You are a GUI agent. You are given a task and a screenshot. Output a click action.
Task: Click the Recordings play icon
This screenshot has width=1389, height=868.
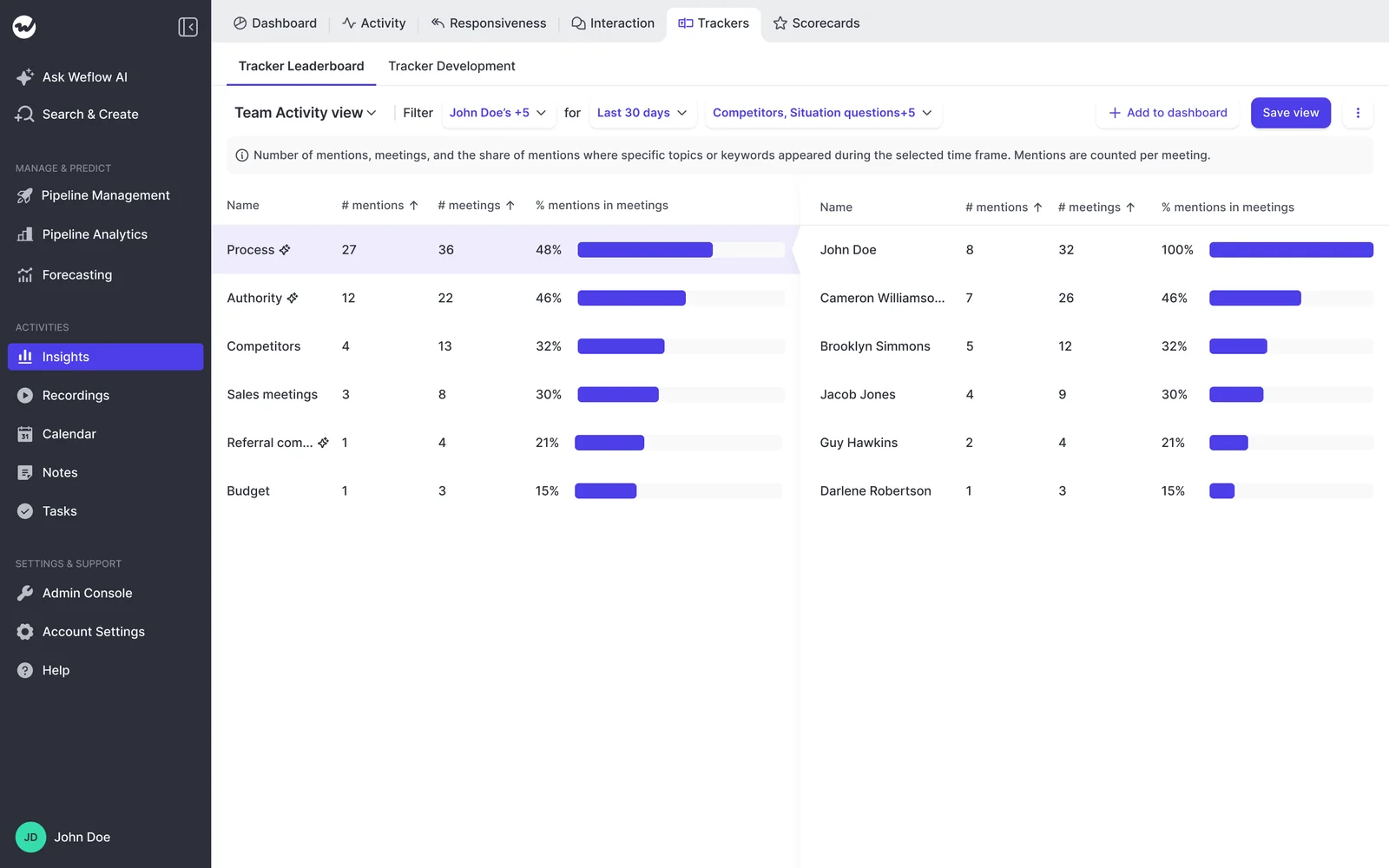(x=25, y=395)
